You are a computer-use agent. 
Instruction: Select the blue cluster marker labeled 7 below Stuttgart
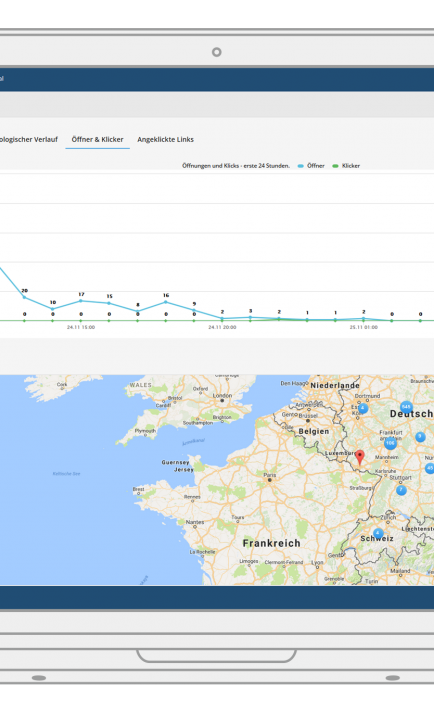point(401,490)
